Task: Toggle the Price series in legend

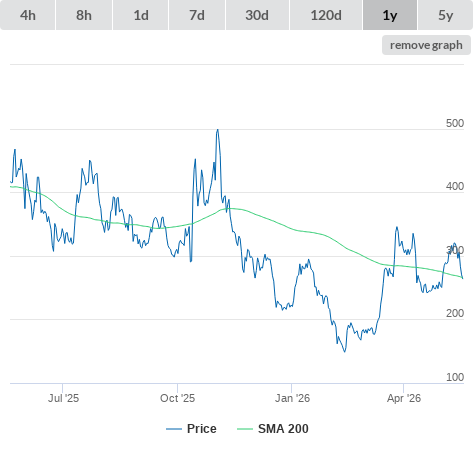Action: 202,429
